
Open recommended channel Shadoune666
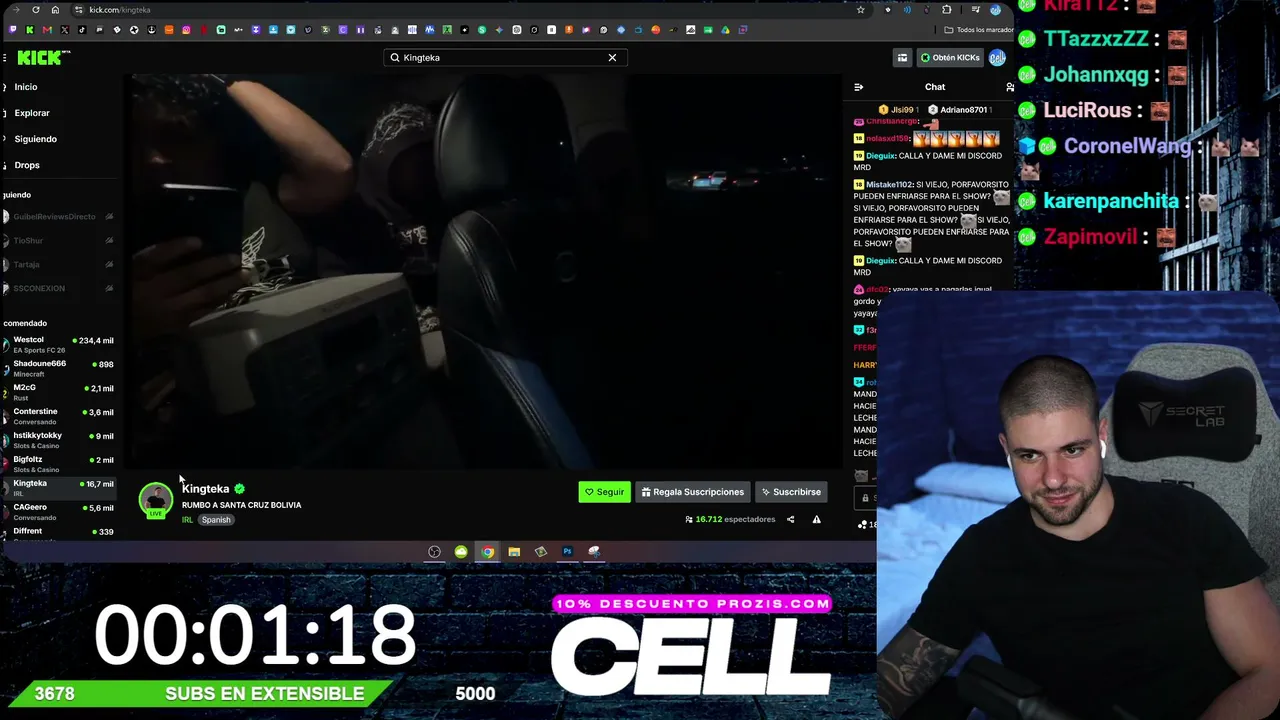tap(58, 368)
